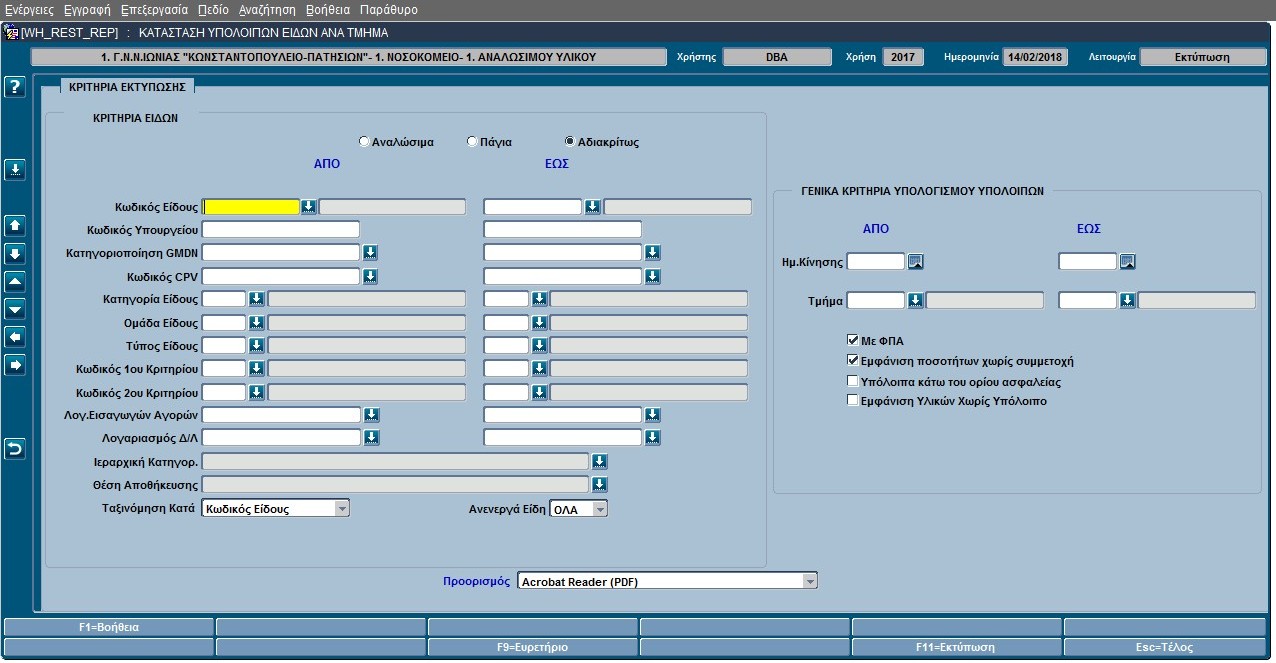This screenshot has width=1276, height=663.
Task: Click the F11=Εκτύπωση button
Action: click(x=956, y=647)
